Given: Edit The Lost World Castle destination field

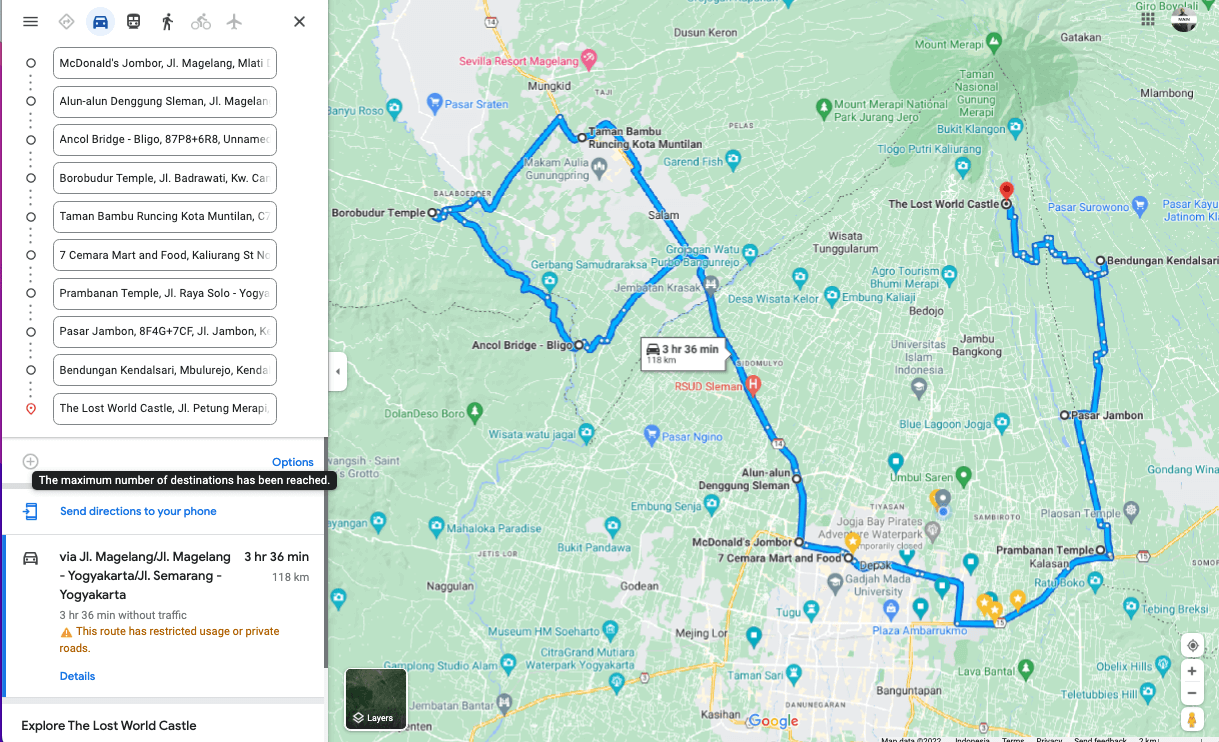Looking at the screenshot, I should 165,409.
